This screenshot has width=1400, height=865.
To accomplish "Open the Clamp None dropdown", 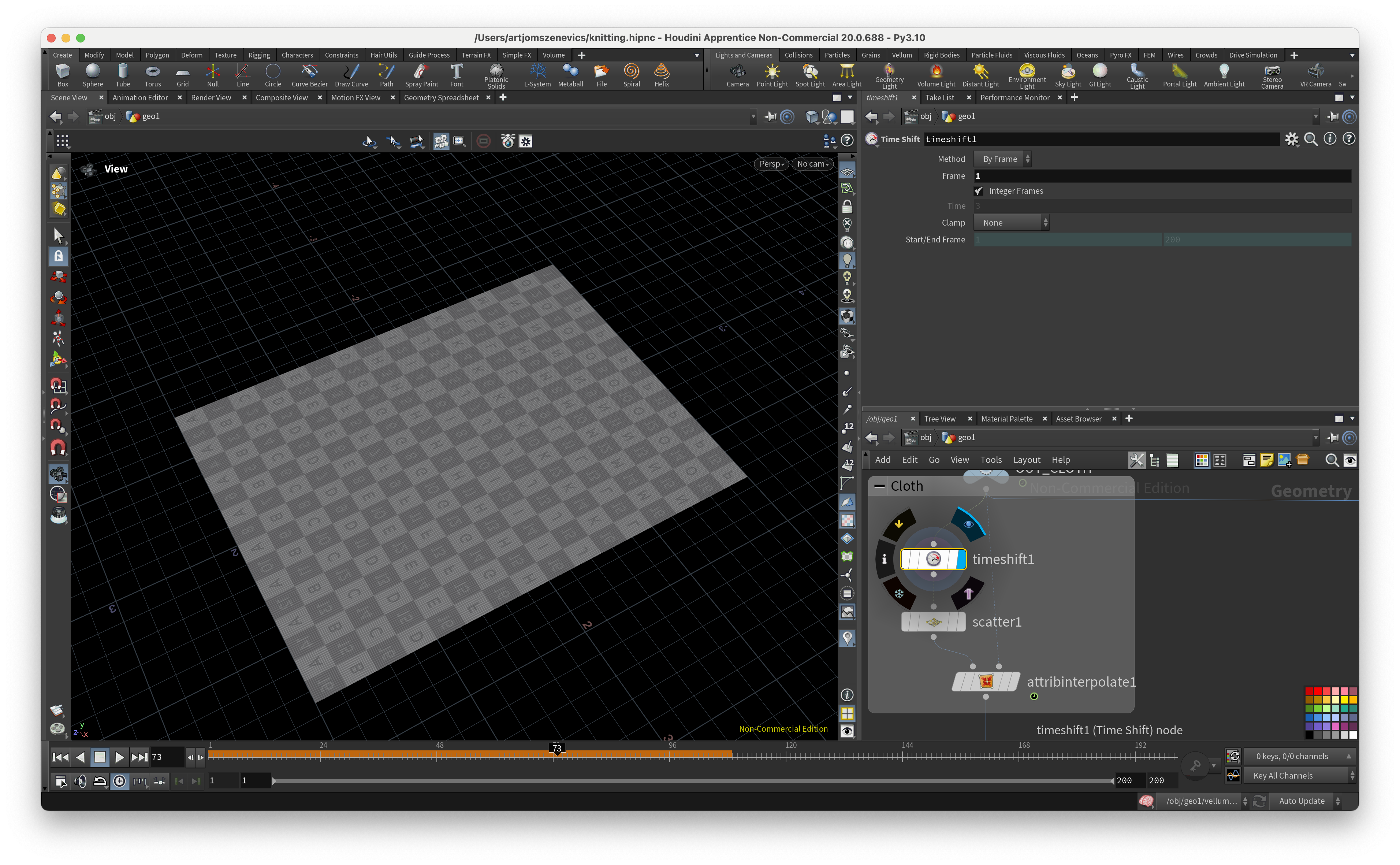I will click(1011, 223).
